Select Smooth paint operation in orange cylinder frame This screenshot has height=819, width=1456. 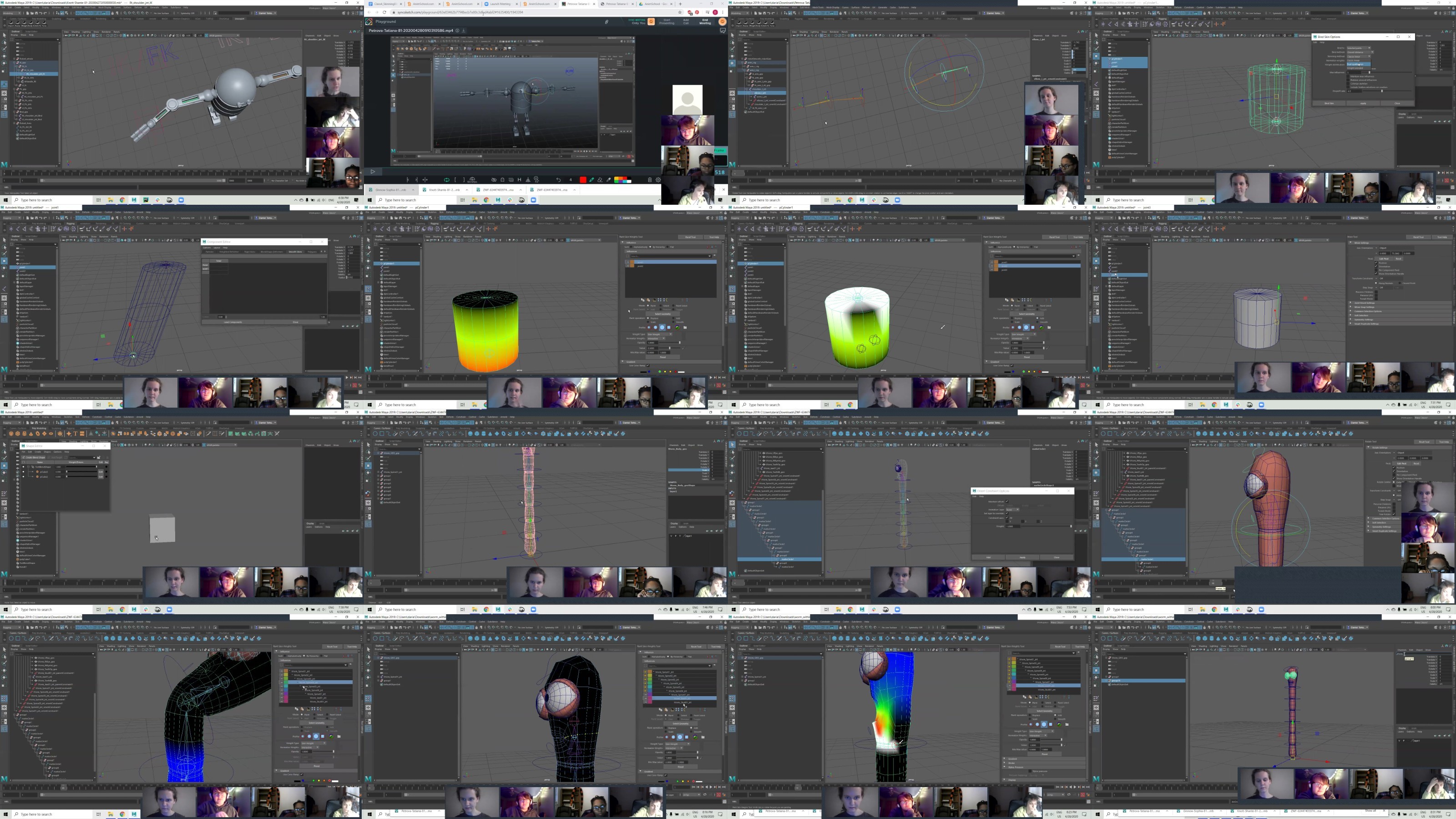pyautogui.click(x=673, y=322)
